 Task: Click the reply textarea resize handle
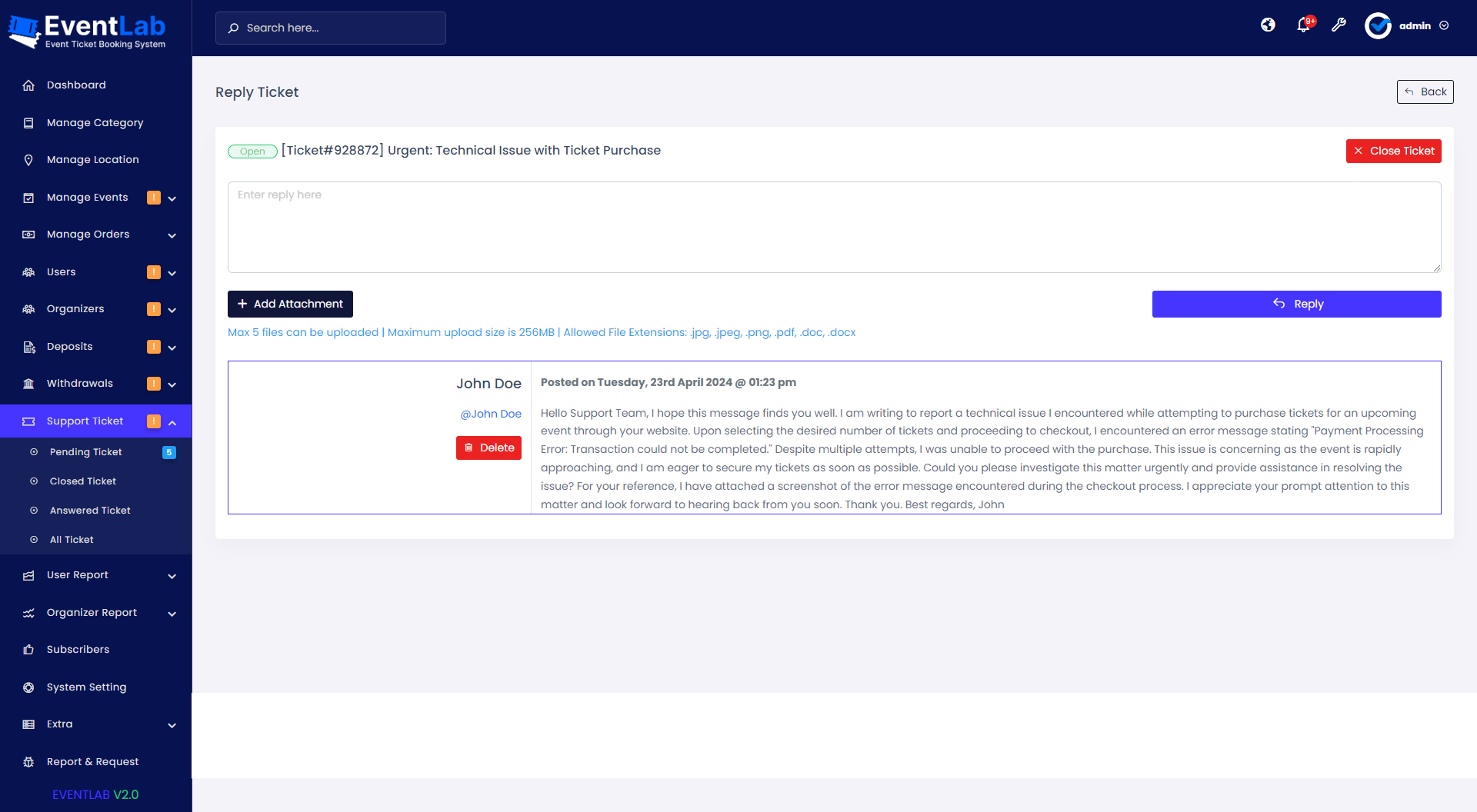click(x=1436, y=268)
